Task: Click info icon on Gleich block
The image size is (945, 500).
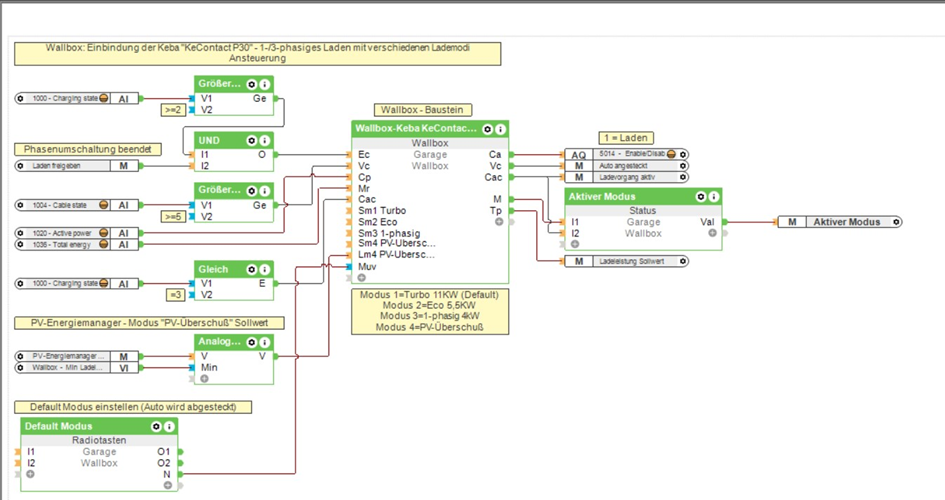Action: coord(265,269)
